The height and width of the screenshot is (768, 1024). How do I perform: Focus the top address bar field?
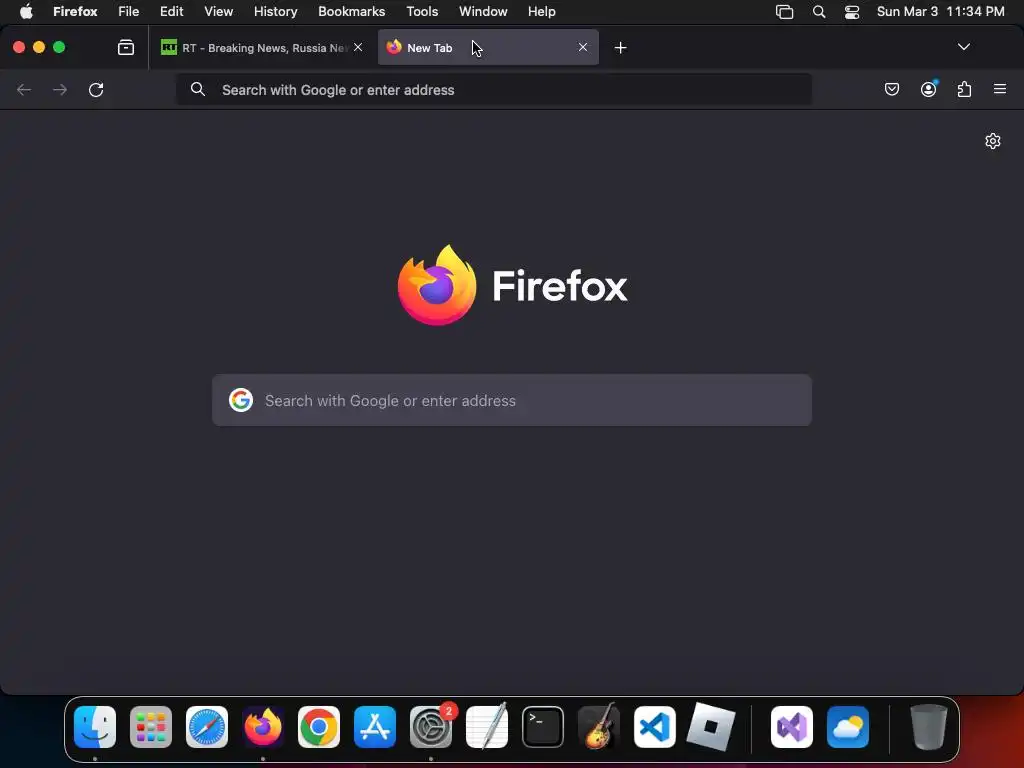point(494,89)
